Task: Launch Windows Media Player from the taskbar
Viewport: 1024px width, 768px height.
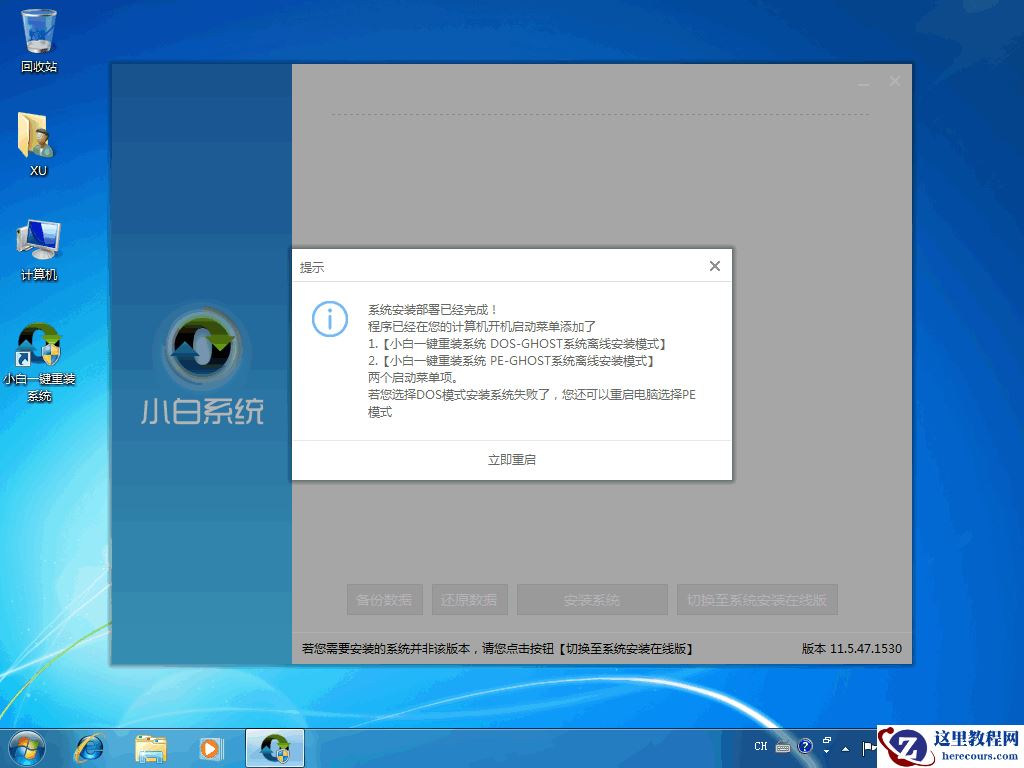Action: [x=211, y=747]
